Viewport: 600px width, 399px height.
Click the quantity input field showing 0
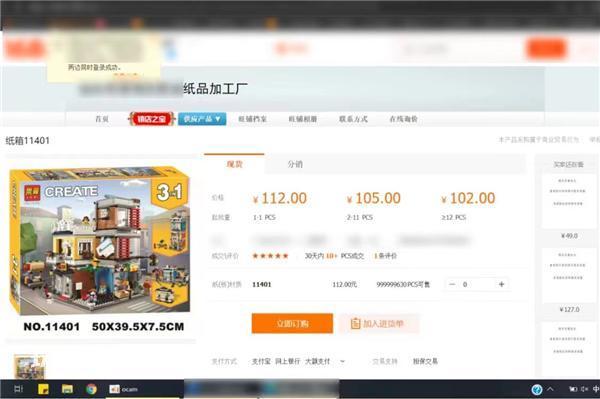(477, 284)
